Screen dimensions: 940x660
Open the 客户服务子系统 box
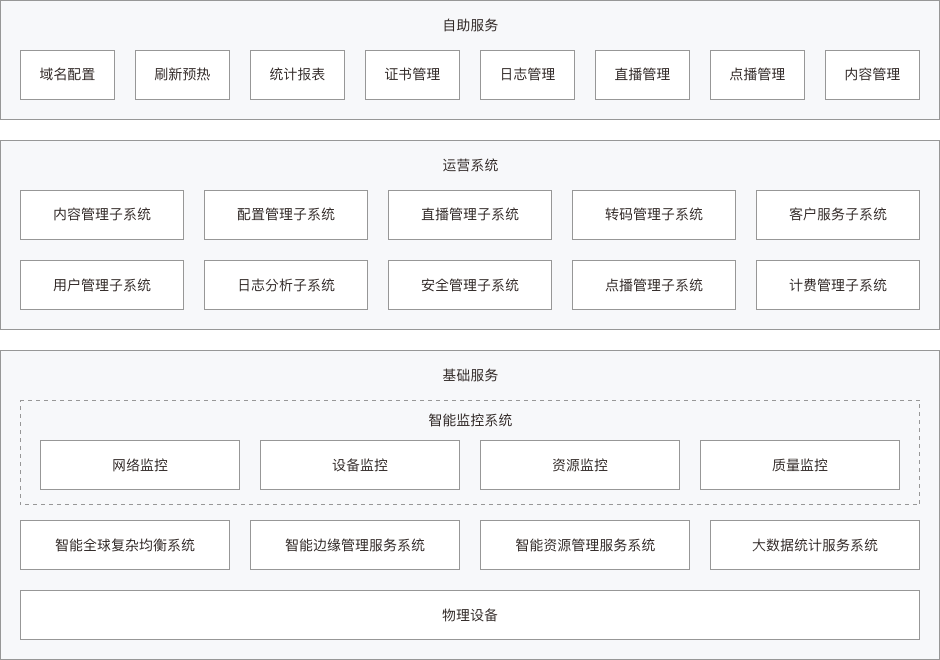pyautogui.click(x=838, y=215)
